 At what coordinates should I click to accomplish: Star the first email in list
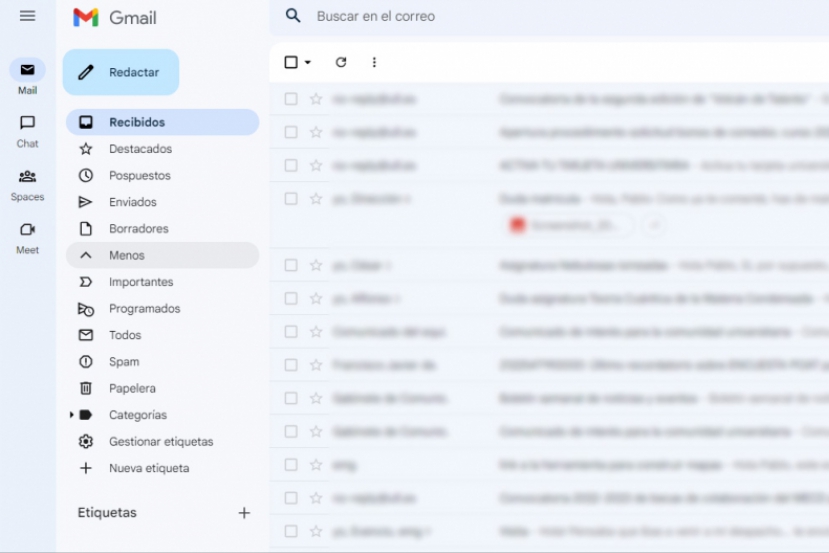[316, 99]
